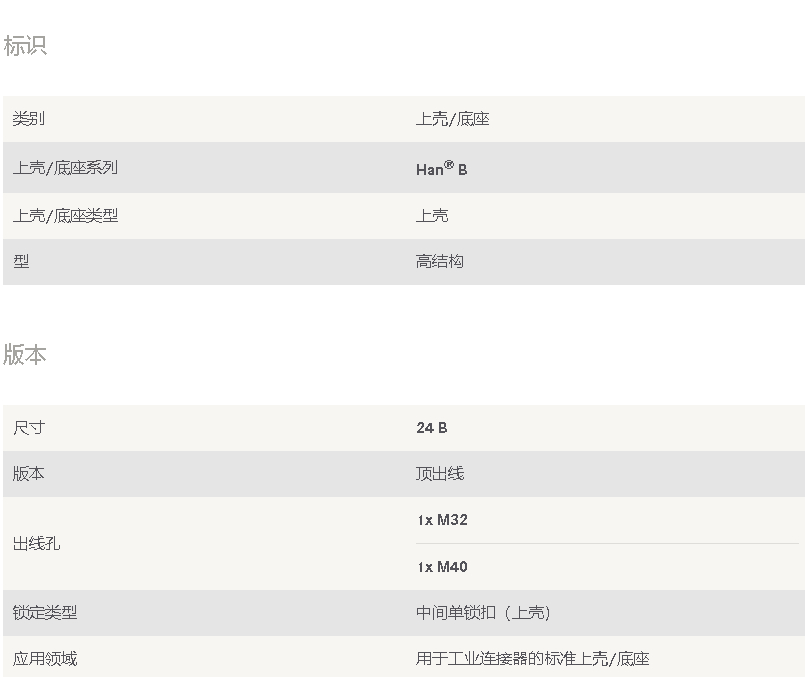Click the 版本 row label in the table
Screen dimensions: 805x677
29,473
